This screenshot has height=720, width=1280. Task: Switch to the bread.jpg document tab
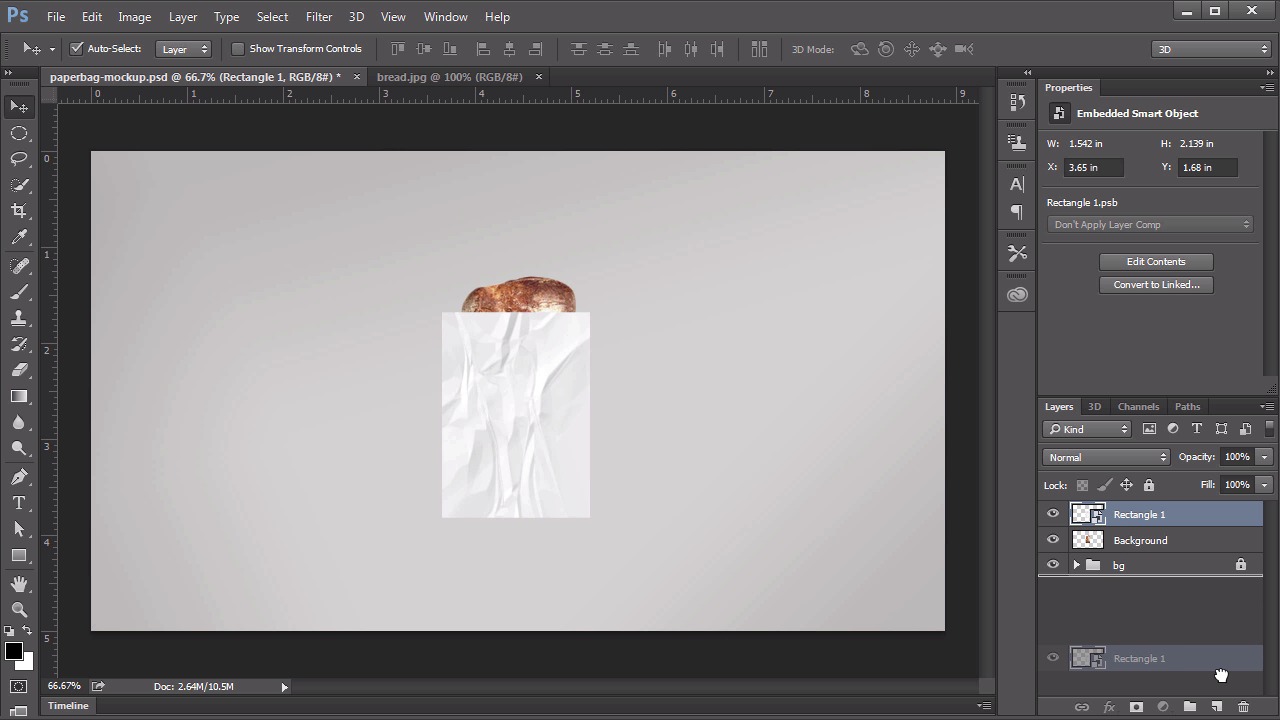click(x=449, y=77)
